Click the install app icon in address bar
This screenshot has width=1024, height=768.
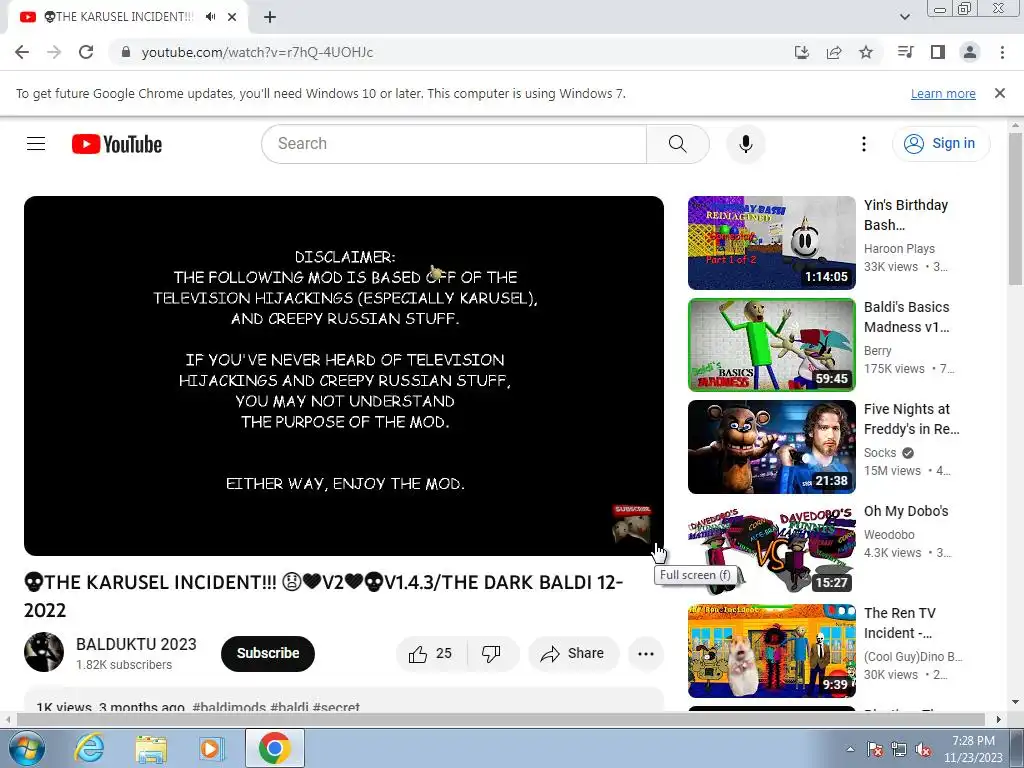802,52
